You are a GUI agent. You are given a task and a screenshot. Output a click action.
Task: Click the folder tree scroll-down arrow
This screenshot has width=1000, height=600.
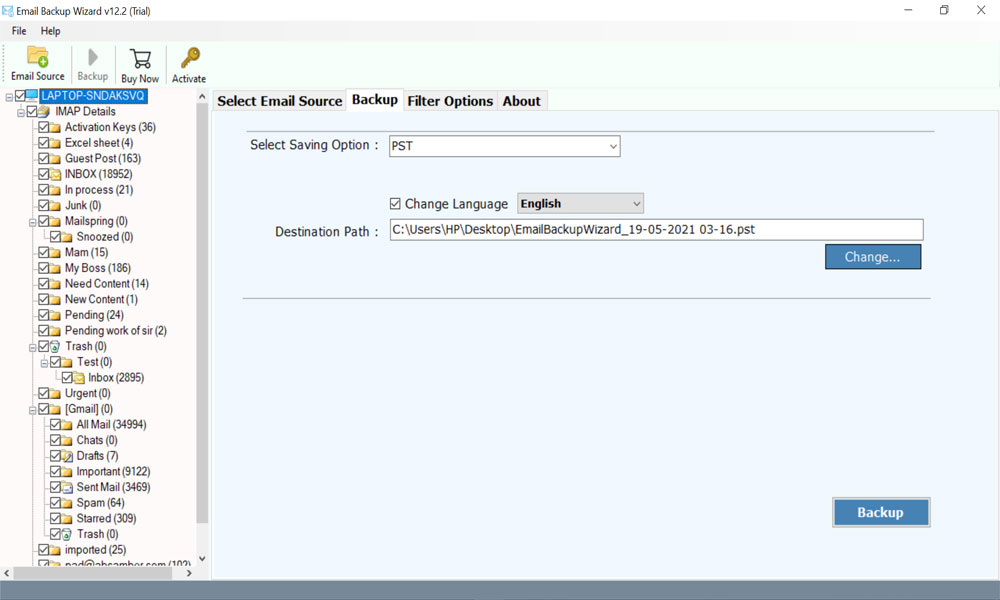click(x=202, y=559)
